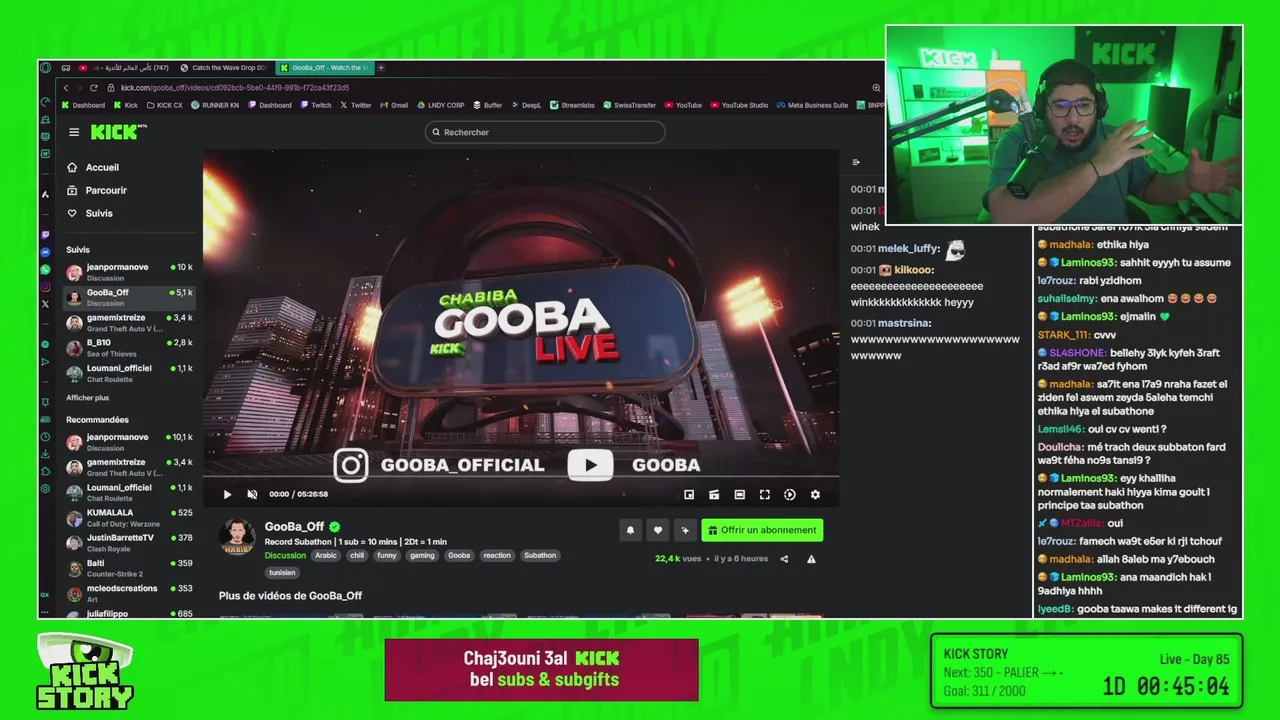Go back in browser navigation

pyautogui.click(x=66, y=88)
